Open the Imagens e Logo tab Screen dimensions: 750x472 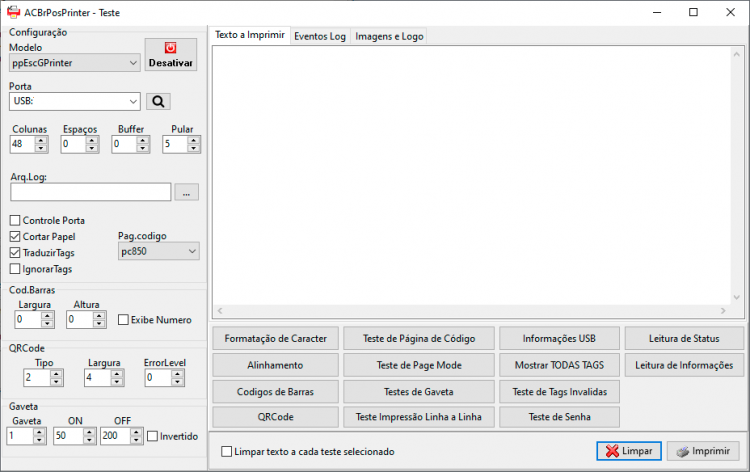point(389,36)
